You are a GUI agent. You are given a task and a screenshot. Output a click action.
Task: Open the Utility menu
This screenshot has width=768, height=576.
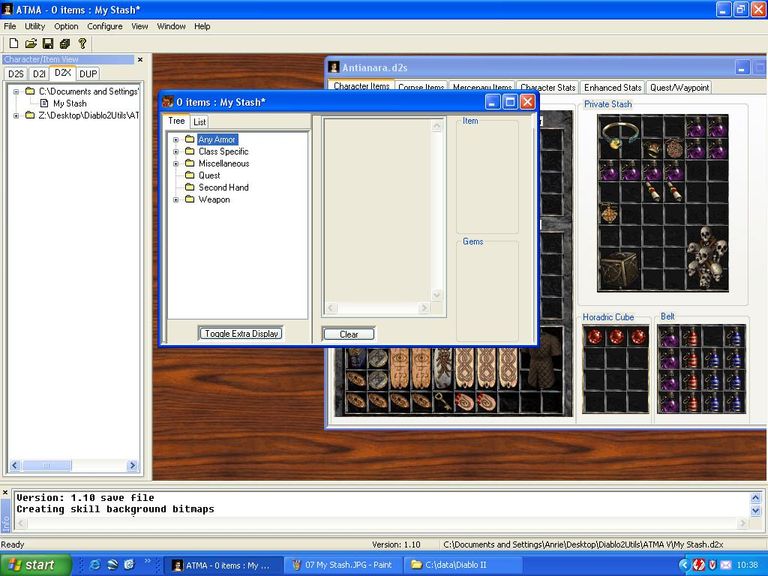35,26
